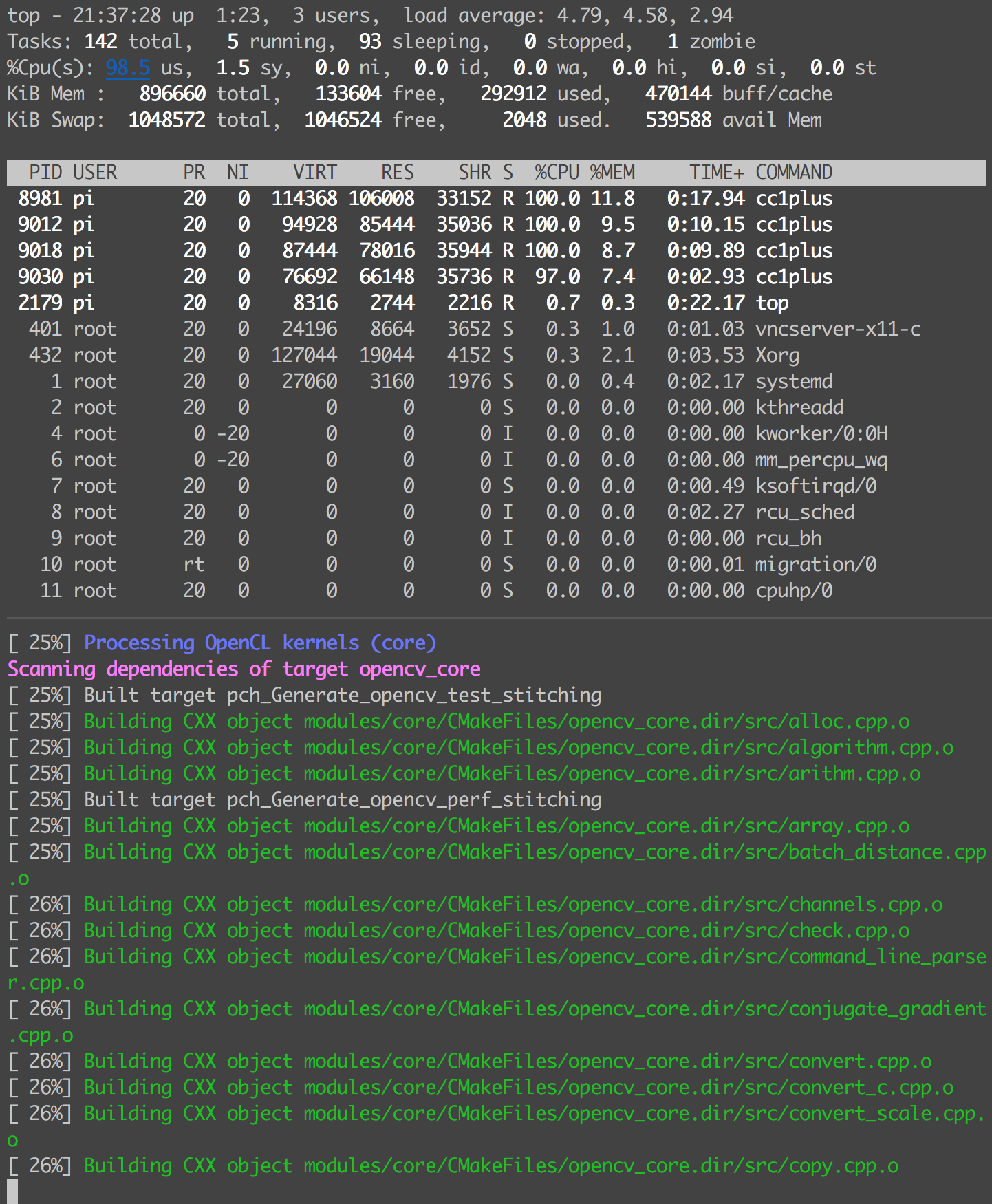Select the PID column header
The width and height of the screenshot is (992, 1204).
coord(45,172)
